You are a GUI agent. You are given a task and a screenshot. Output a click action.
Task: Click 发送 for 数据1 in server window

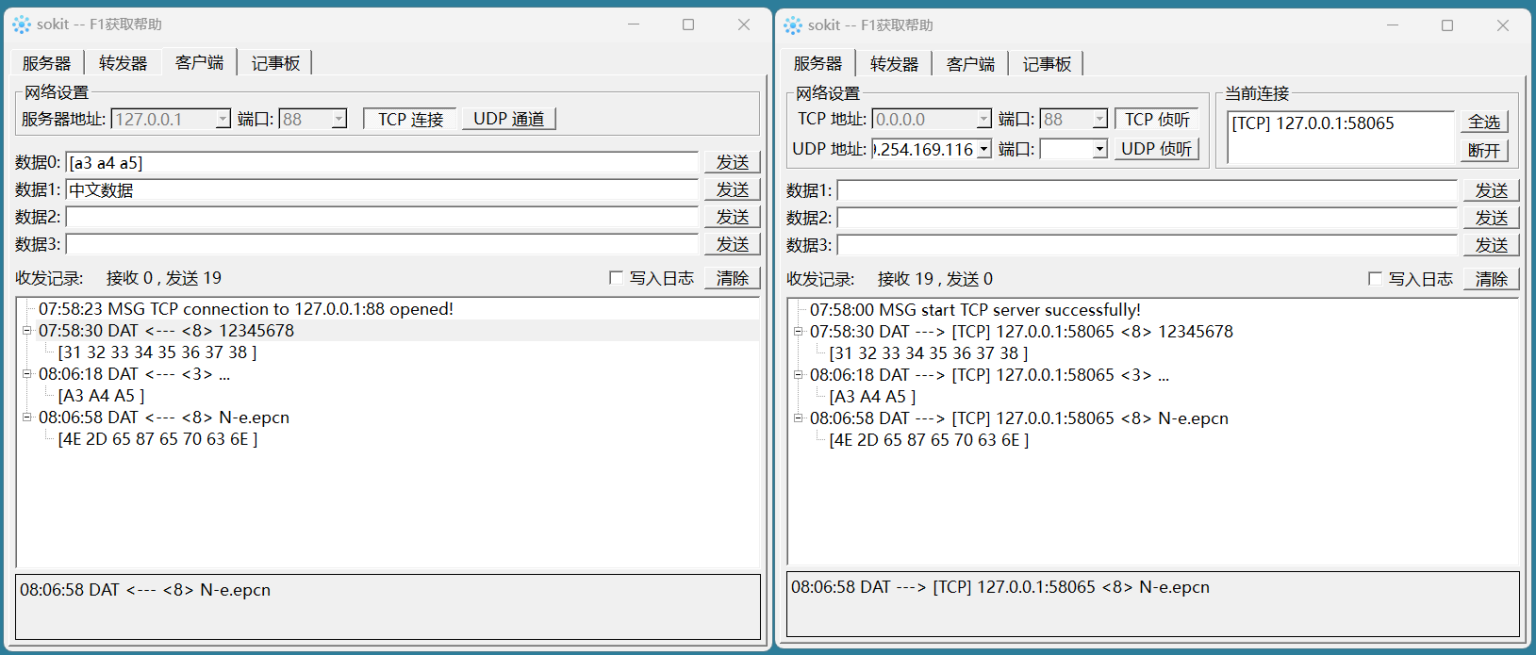click(x=1491, y=190)
